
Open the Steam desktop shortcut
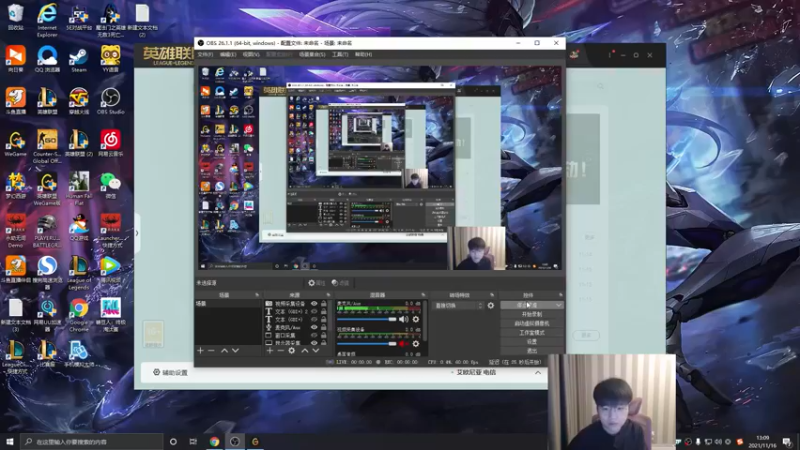[x=79, y=59]
